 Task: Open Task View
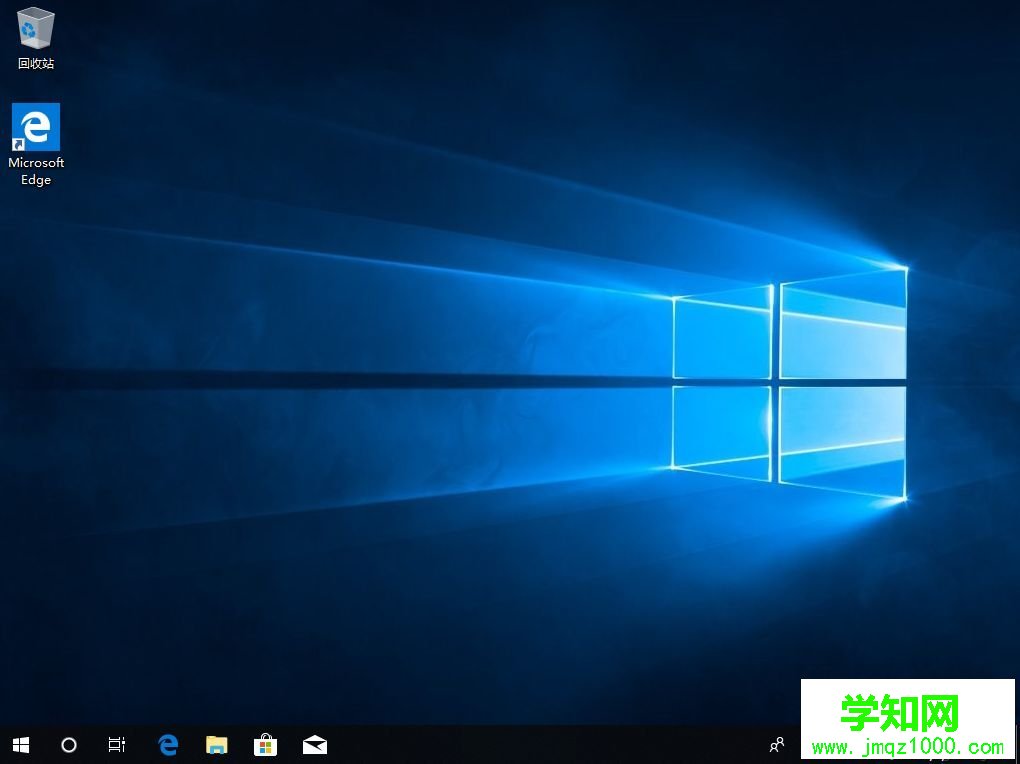(116, 745)
